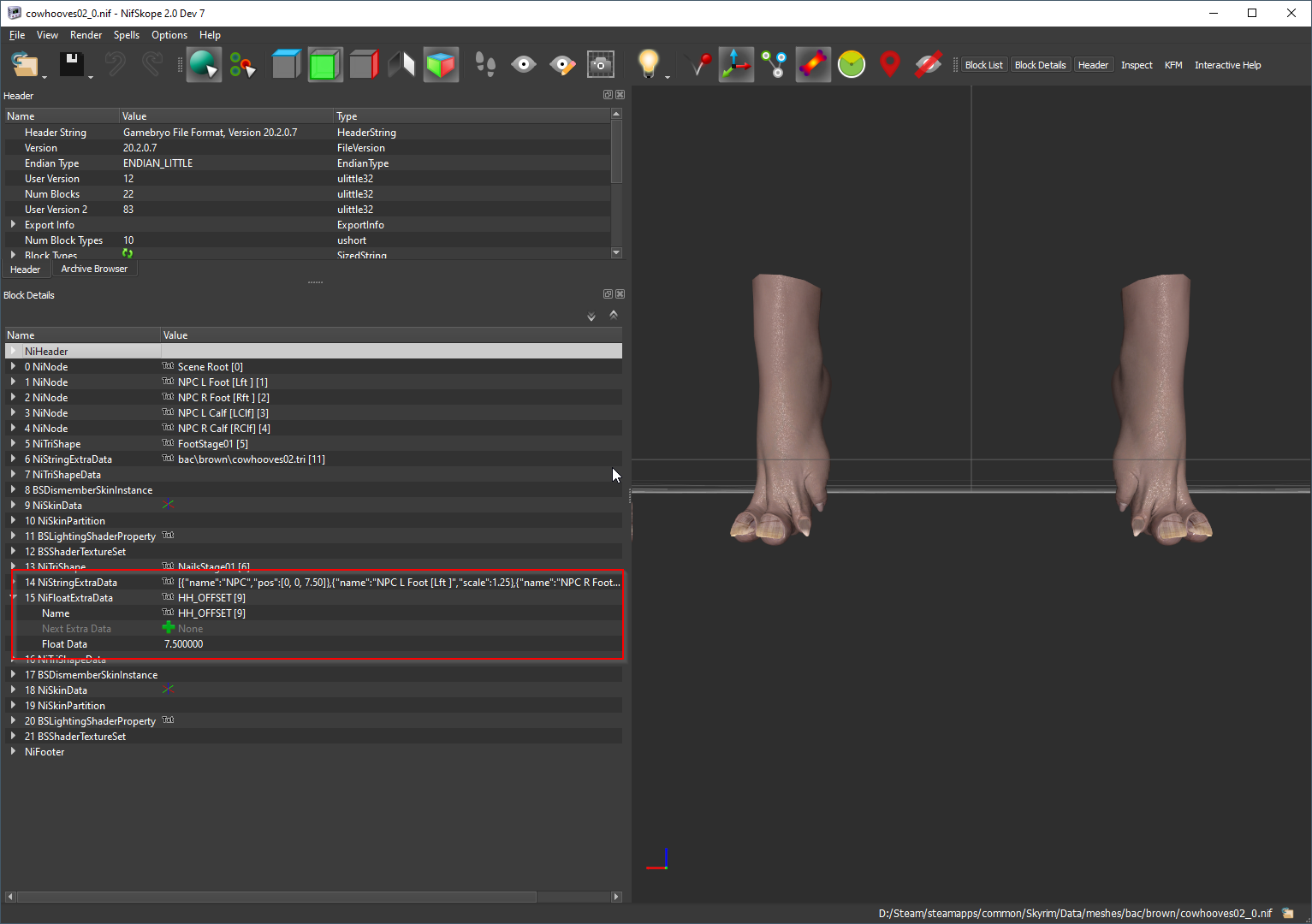This screenshot has height=924, width=1312.
Task: Click the Inspect button
Action: point(1137,65)
